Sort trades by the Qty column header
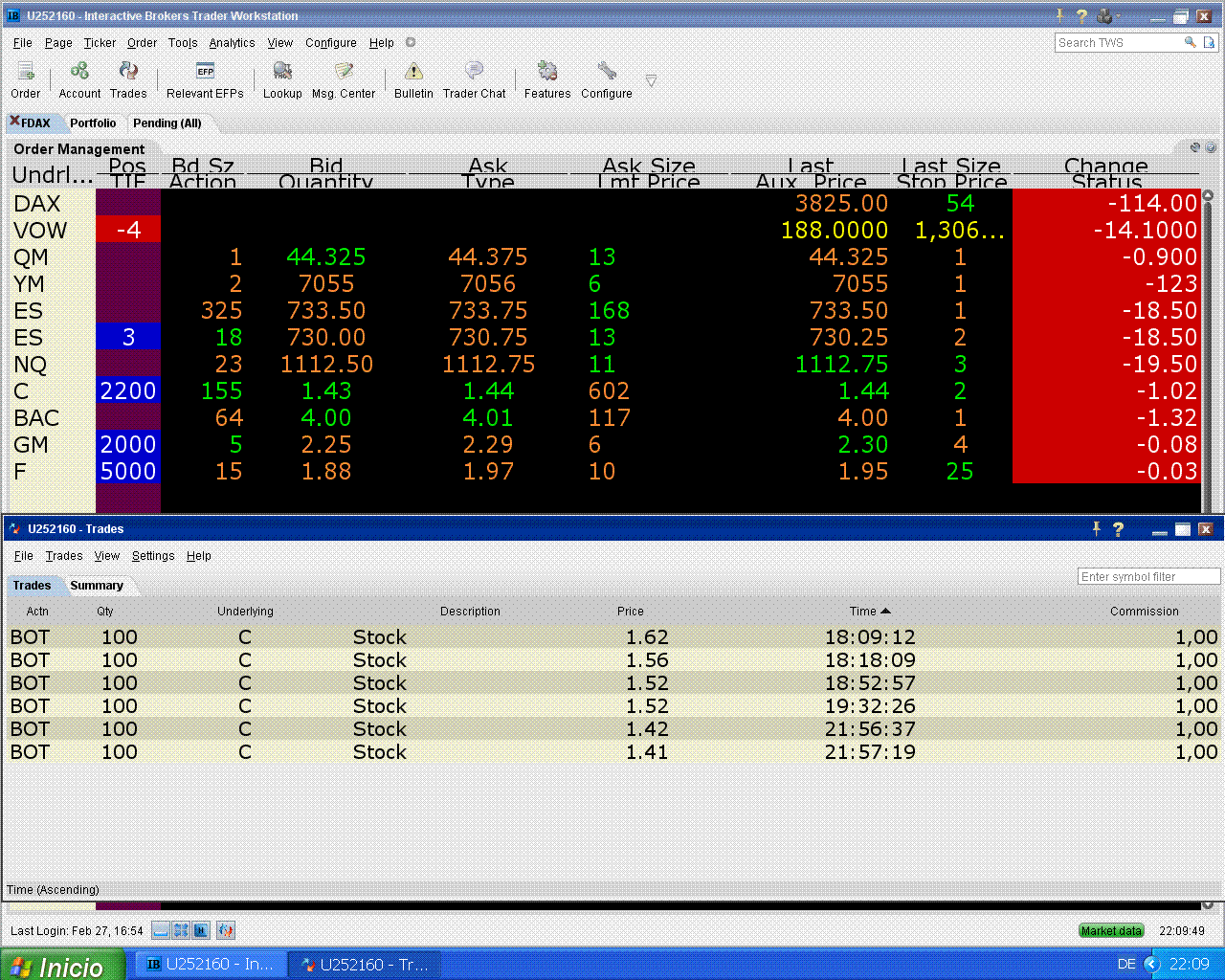Viewport: 1225px width, 980px height. [105, 612]
